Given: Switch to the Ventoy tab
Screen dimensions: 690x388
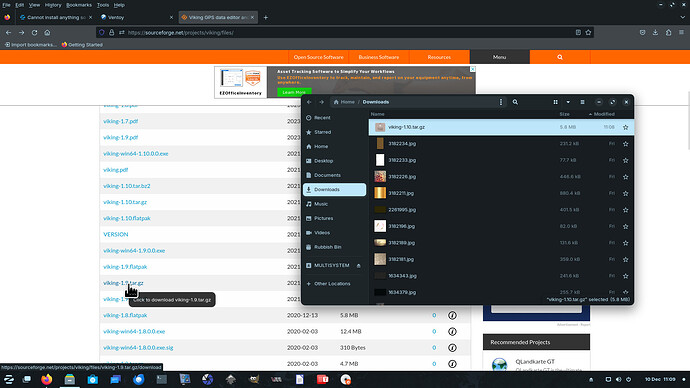Looking at the screenshot, I should tap(136, 18).
